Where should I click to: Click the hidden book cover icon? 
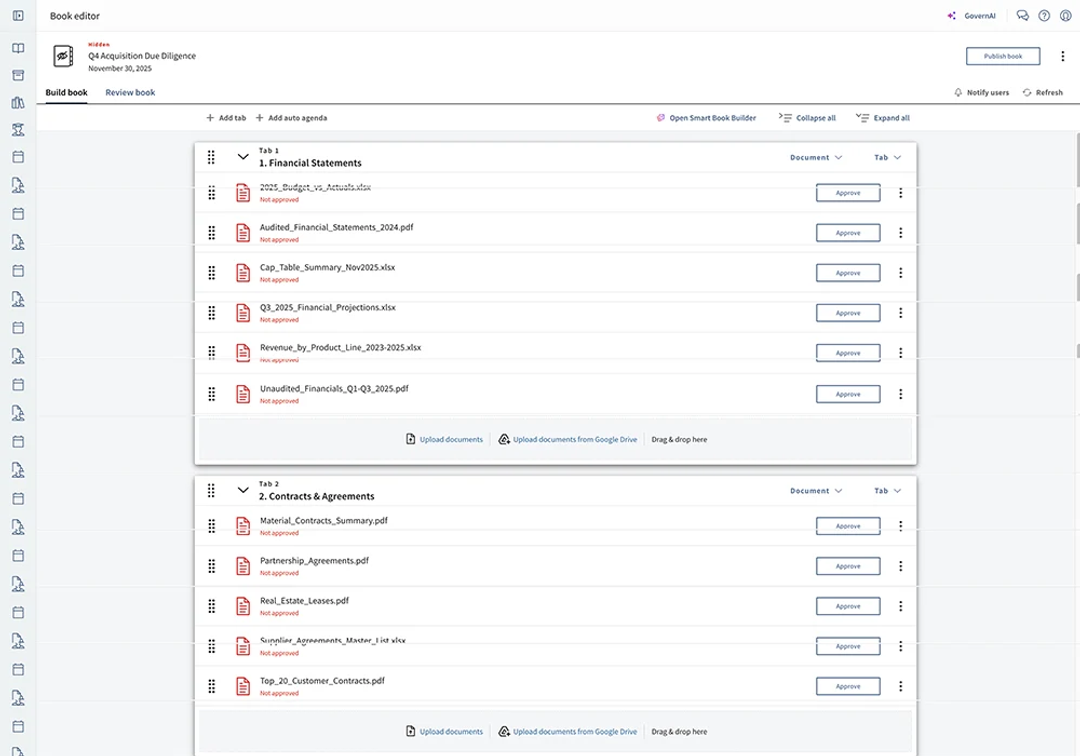point(63,56)
